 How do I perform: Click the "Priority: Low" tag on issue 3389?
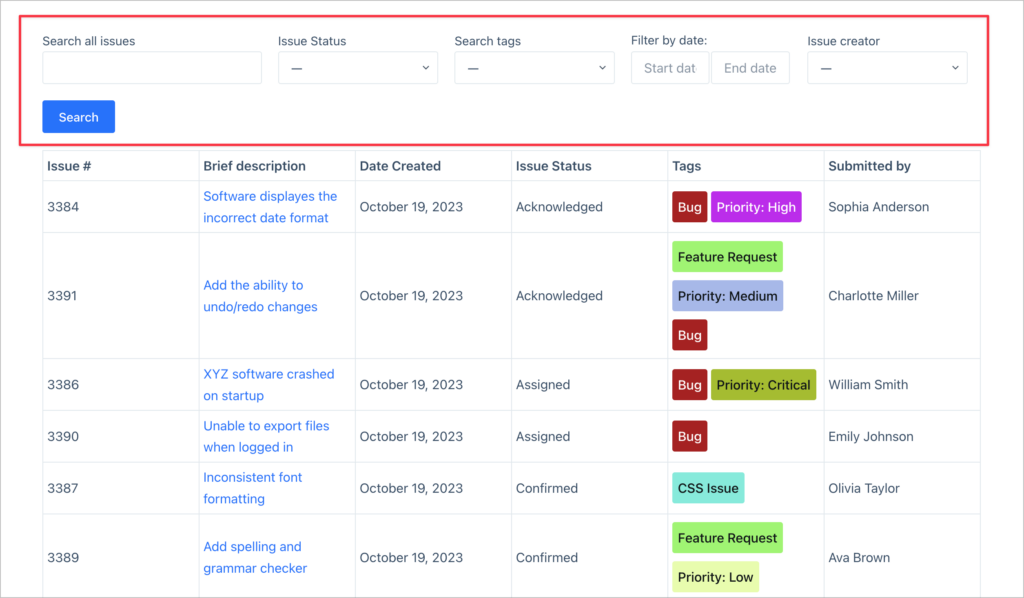pos(715,577)
